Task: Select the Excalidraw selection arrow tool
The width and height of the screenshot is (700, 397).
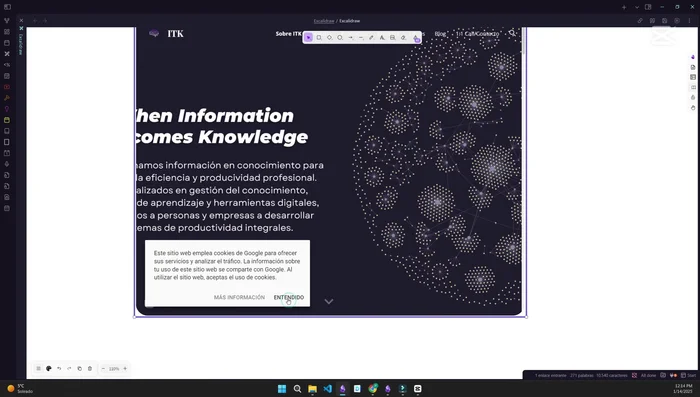Action: pos(308,38)
